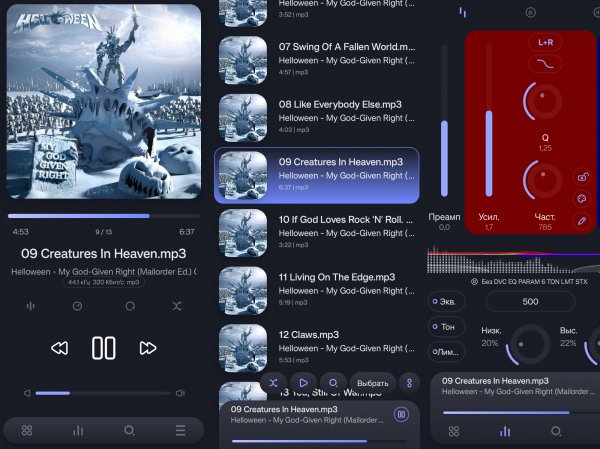The image size is (600, 449).
Task: Adjust the Усил. gain slider
Action: tap(489, 121)
